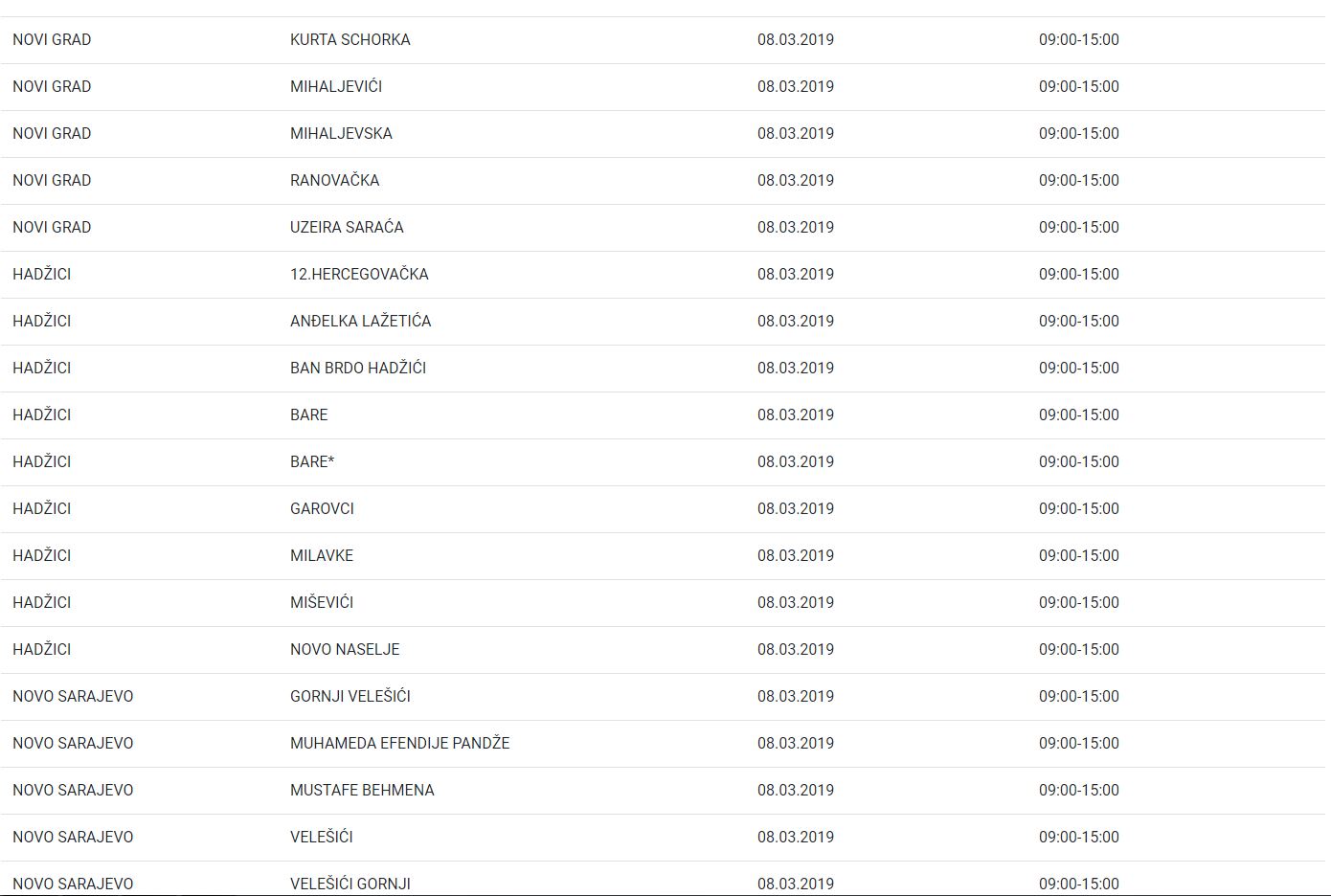The image size is (1331, 896).
Task: Click the date in the KURTA SCHORKA row
Action: pos(795,40)
